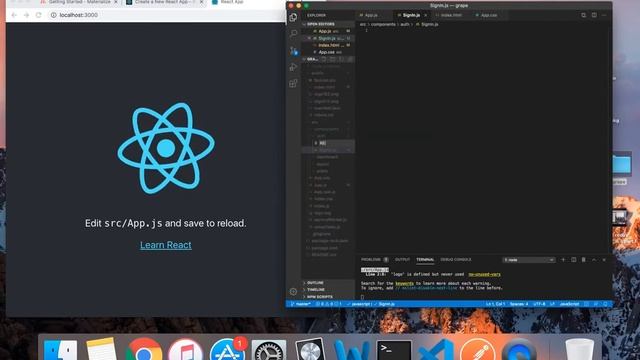Click the Learn React link
Screen dimensions: 640x360
point(166,245)
